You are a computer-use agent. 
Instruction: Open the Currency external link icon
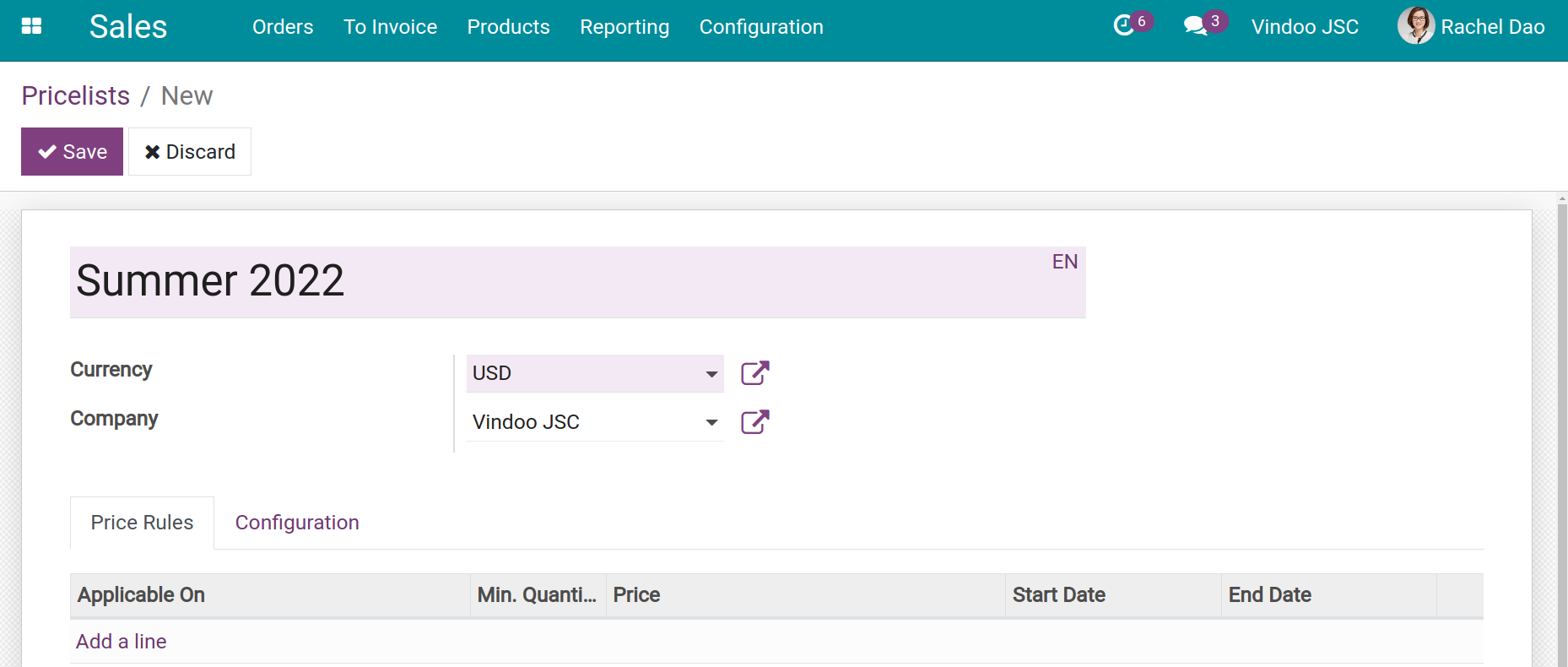[754, 373]
